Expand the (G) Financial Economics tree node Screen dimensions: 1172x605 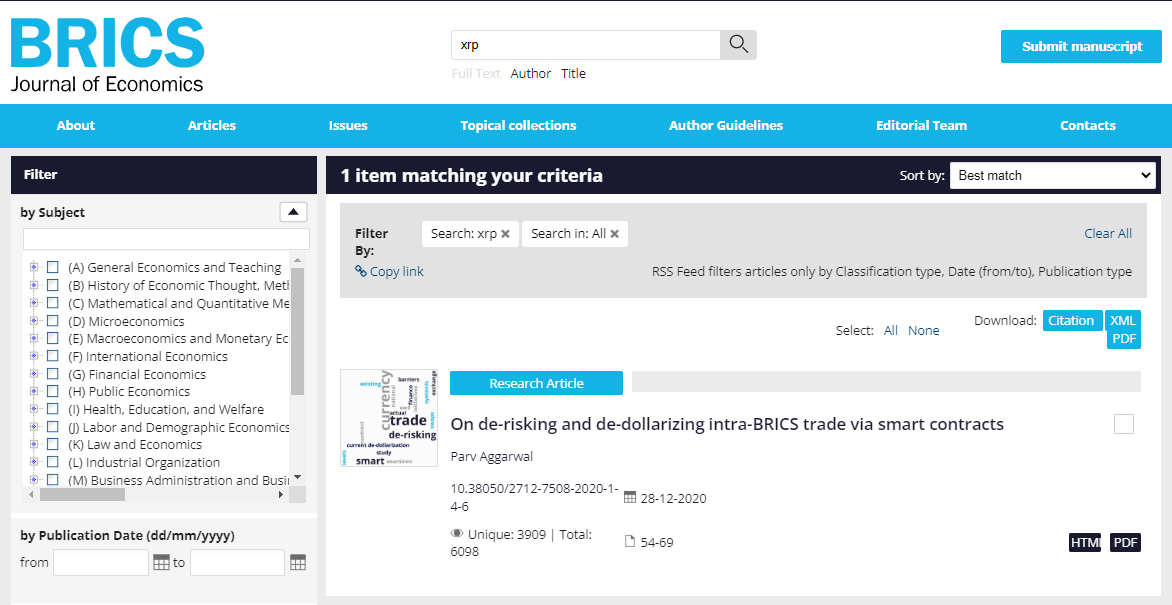click(x=33, y=374)
